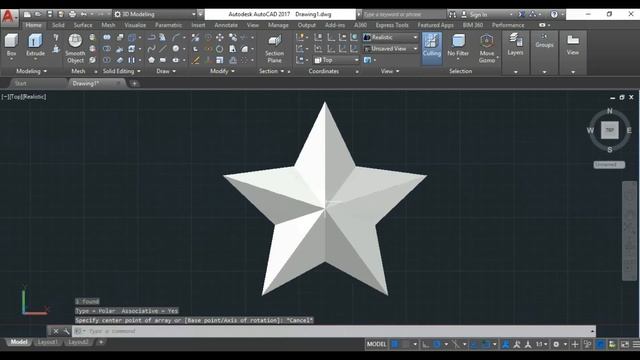Viewport: 640px width, 360px height.
Task: Click the Solid Union icon in Solid Editing
Action: tap(107, 38)
